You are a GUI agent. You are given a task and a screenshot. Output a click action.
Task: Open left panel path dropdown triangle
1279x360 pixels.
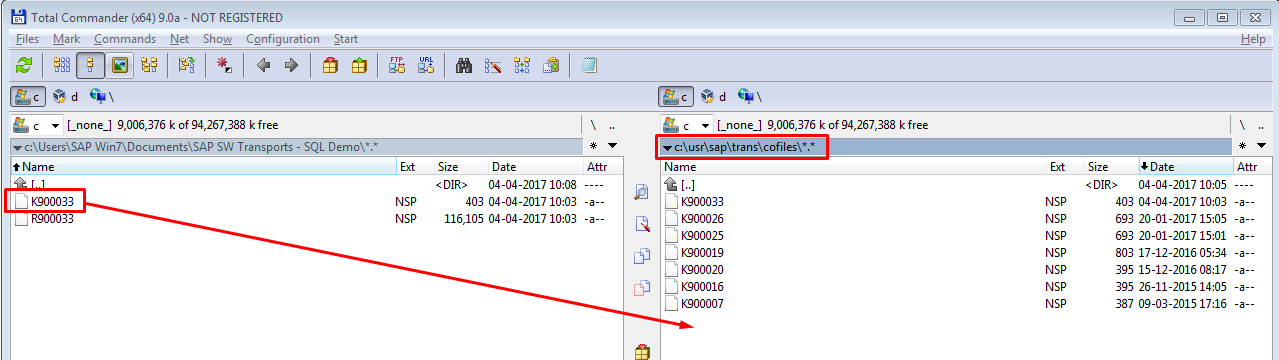pos(18,147)
